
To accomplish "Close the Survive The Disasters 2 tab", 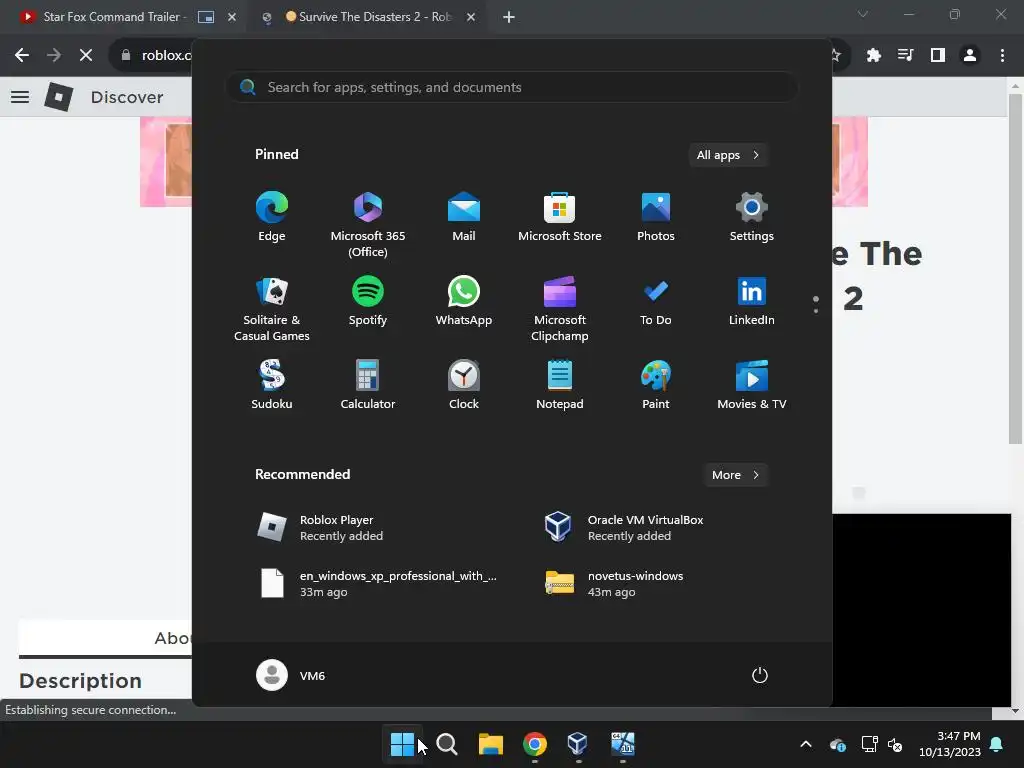I will (x=471, y=17).
